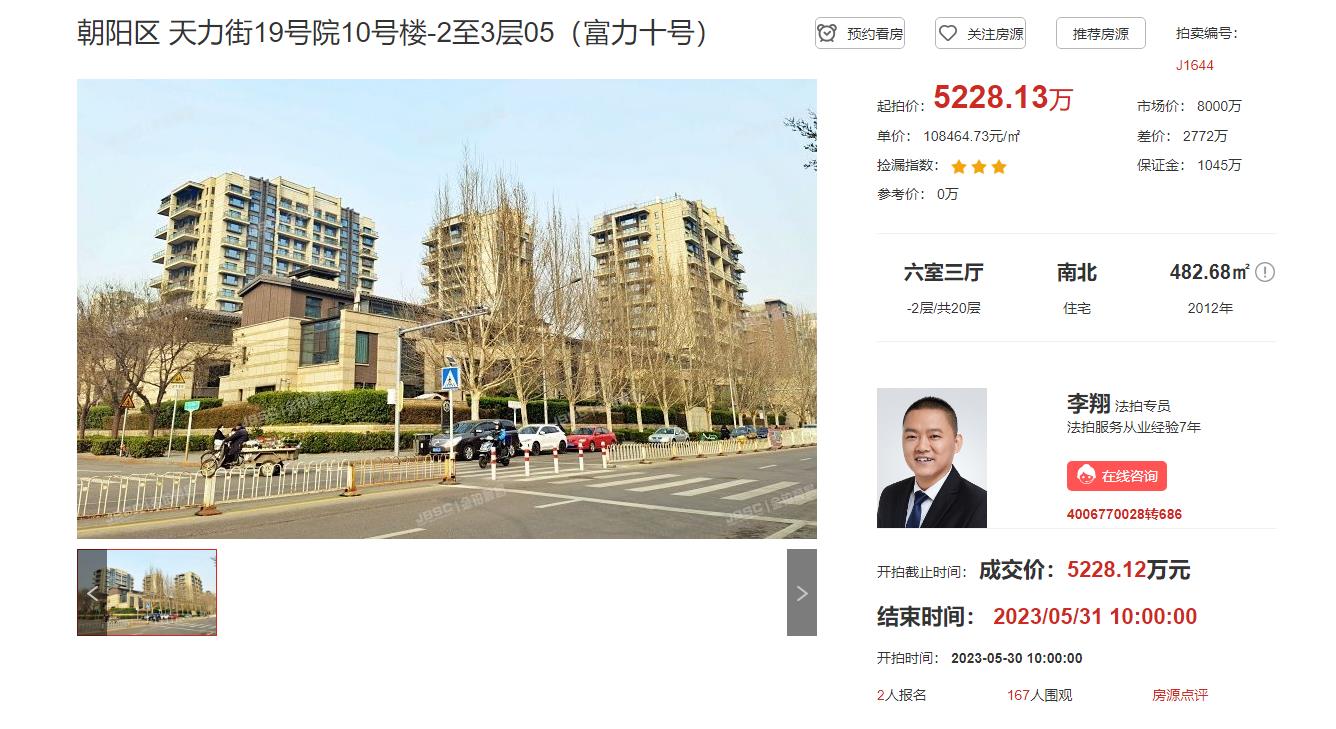Show next photo with right arrow

(801, 592)
